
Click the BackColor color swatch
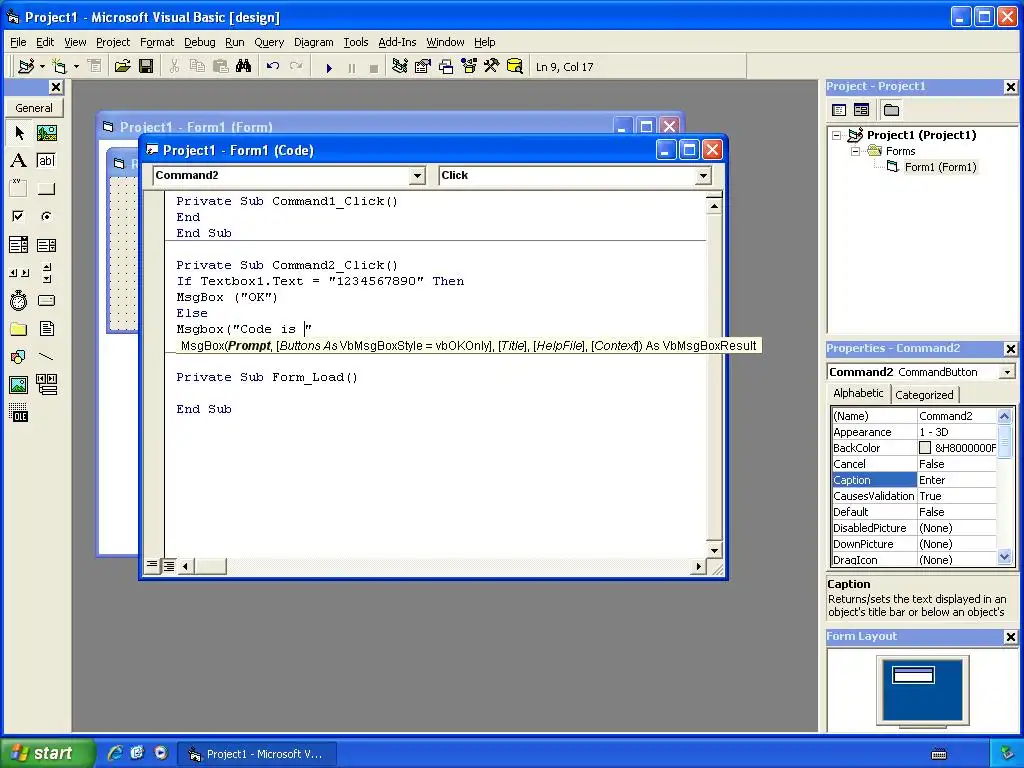925,448
